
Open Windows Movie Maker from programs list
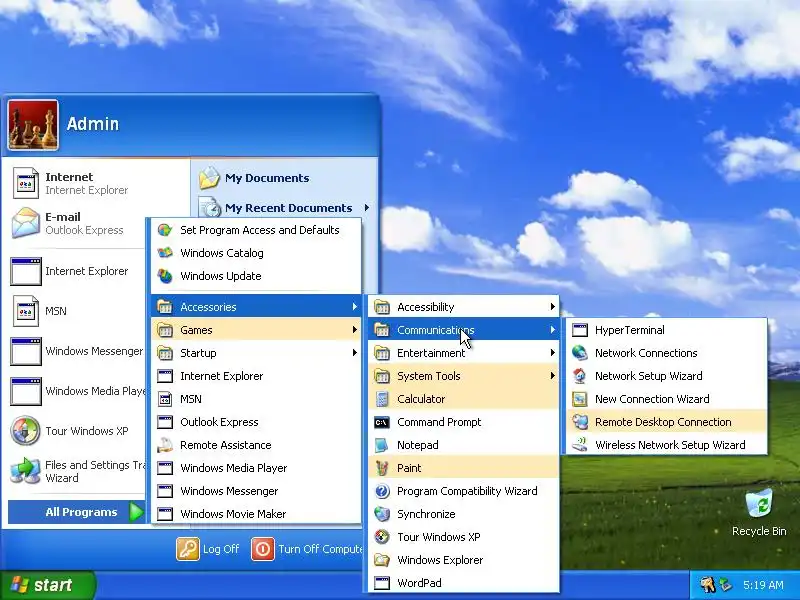(256, 514)
